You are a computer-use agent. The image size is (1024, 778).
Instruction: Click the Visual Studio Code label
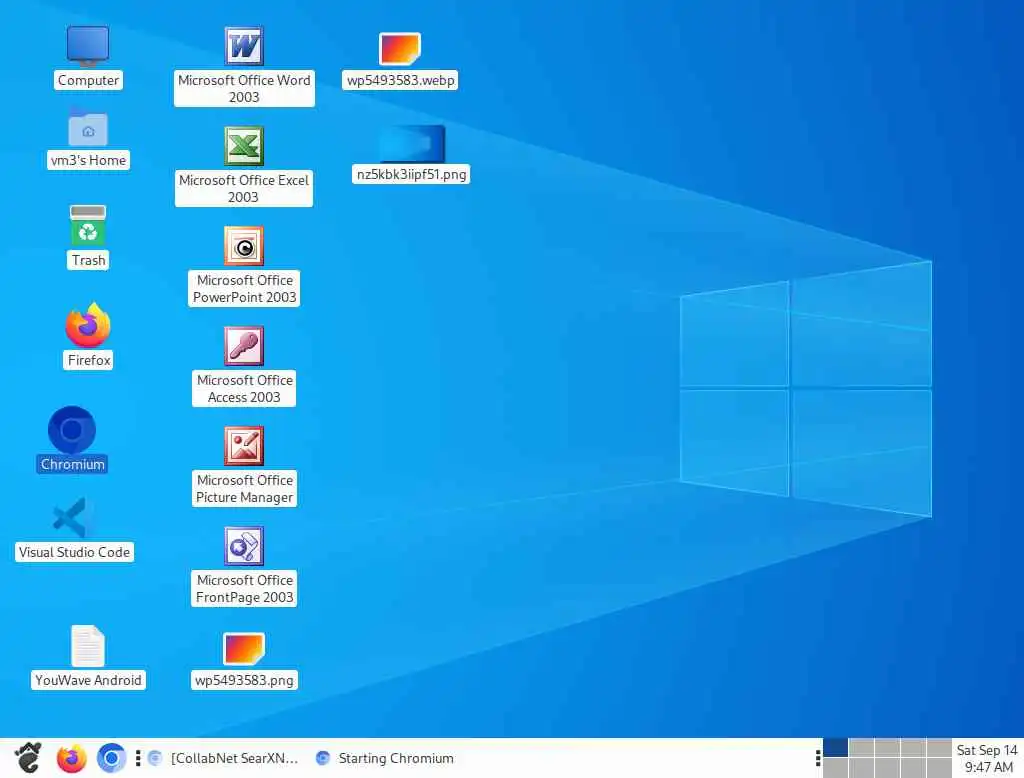click(x=74, y=552)
